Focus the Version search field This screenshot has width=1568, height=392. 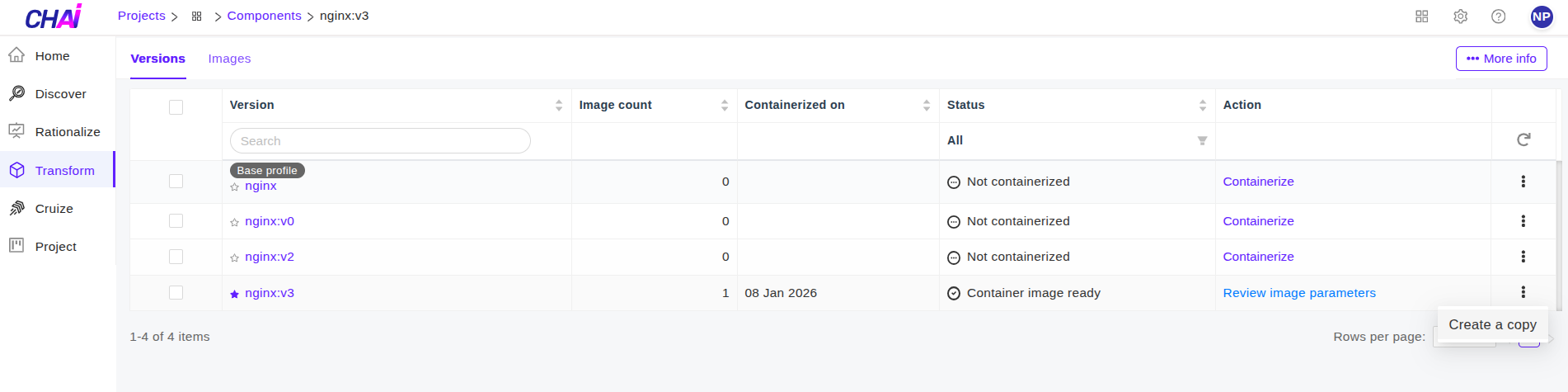[x=380, y=141]
